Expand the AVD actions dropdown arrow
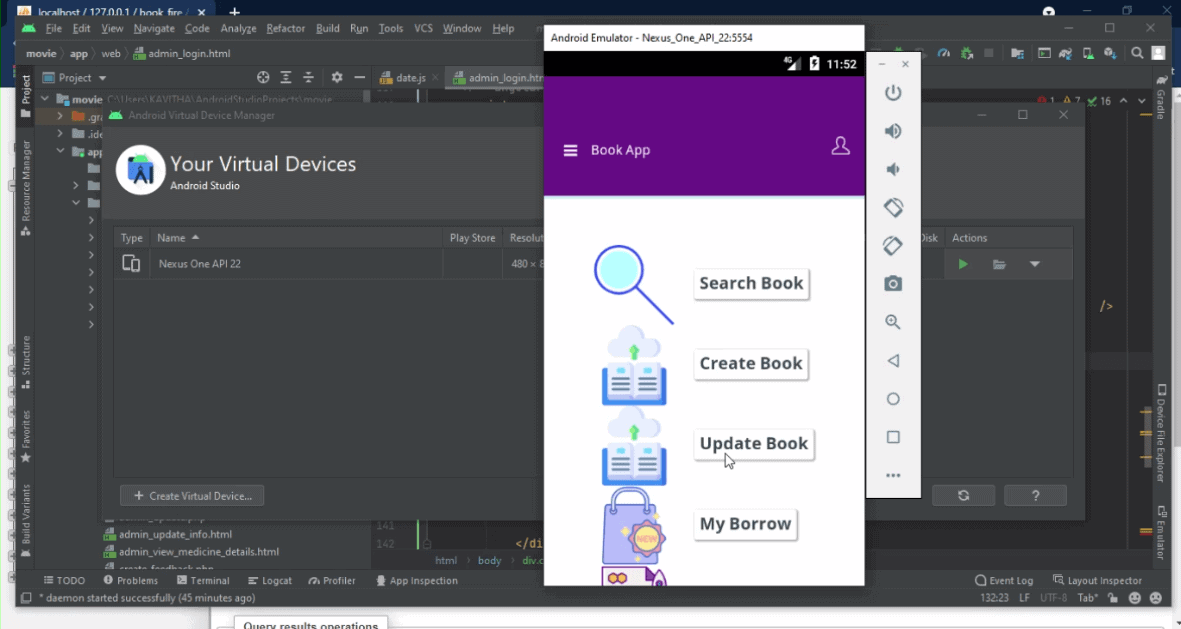The height and width of the screenshot is (629, 1181). (x=1035, y=264)
